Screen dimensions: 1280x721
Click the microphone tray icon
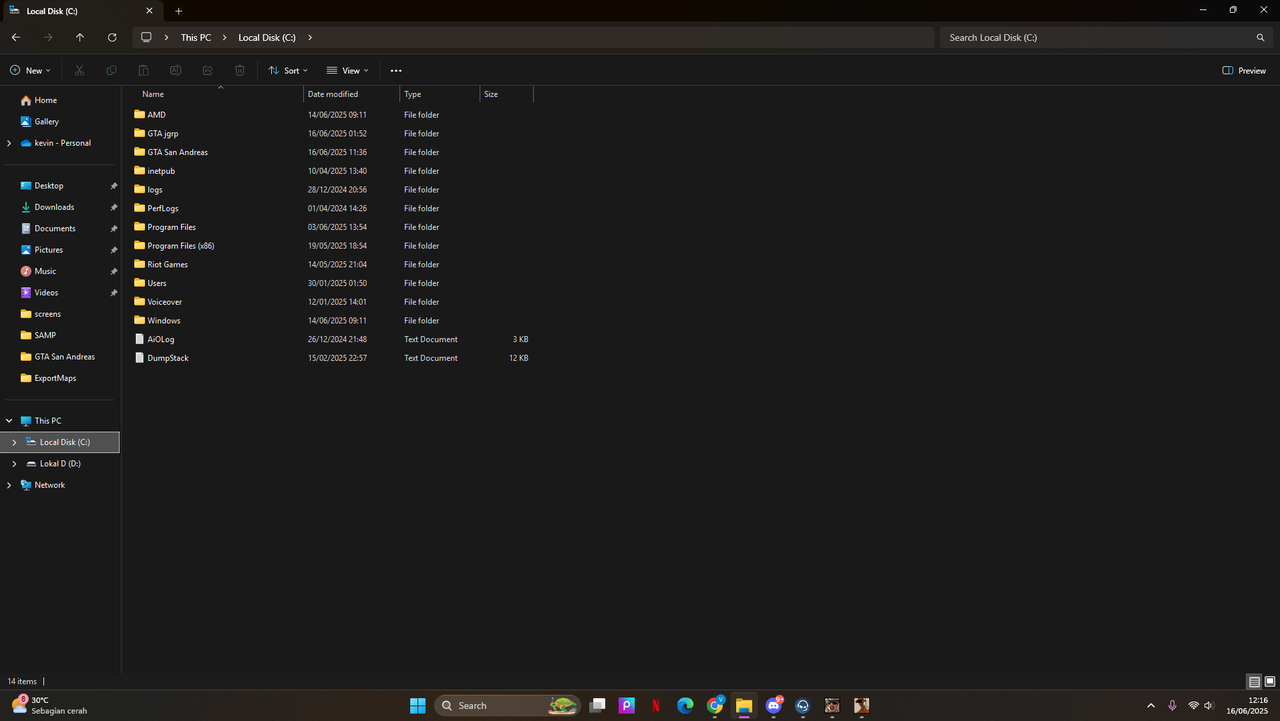point(1172,706)
